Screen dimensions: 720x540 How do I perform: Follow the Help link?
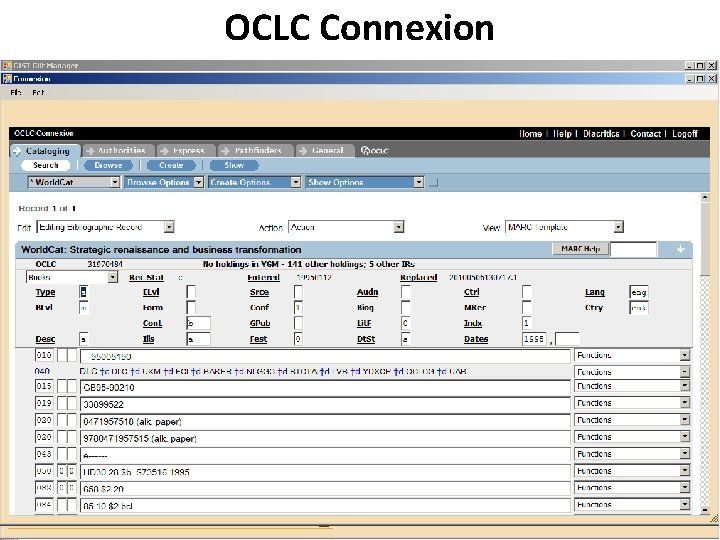pyautogui.click(x=562, y=134)
